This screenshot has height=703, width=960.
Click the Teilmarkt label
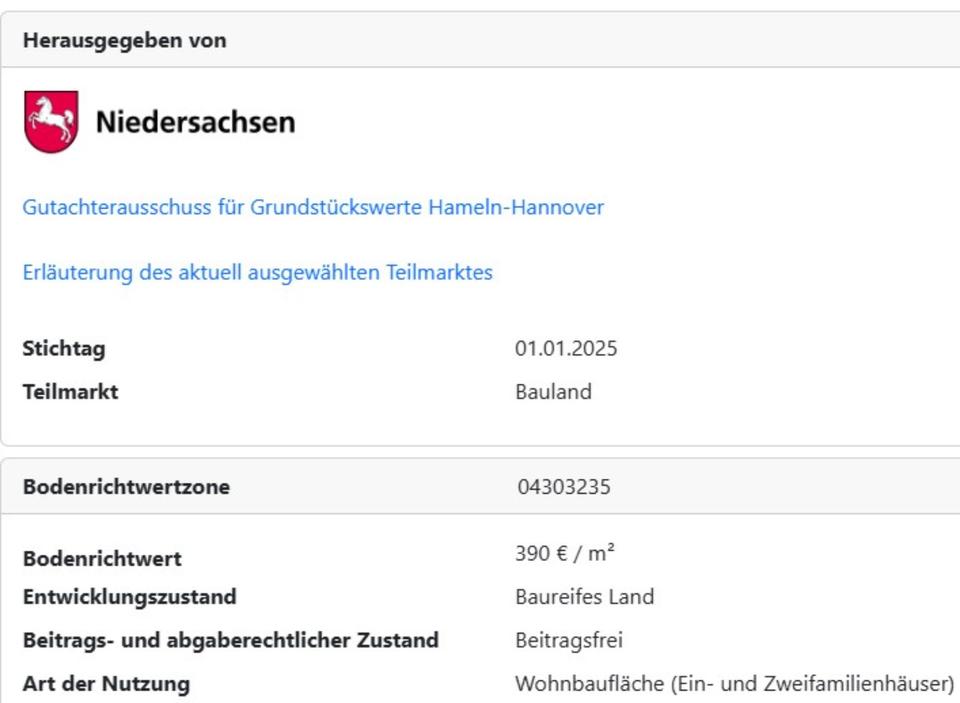[x=70, y=392]
